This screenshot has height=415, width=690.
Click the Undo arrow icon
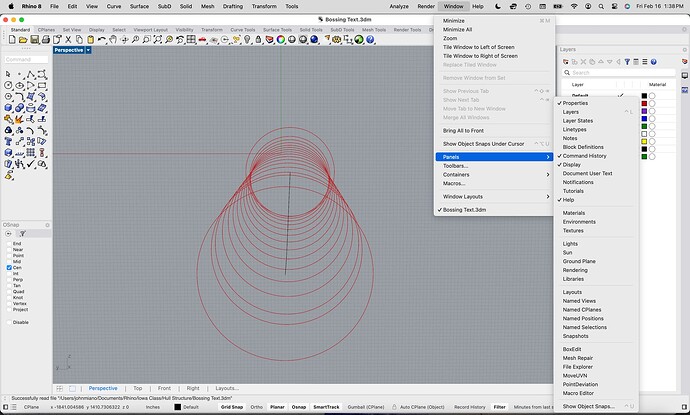coord(102,40)
